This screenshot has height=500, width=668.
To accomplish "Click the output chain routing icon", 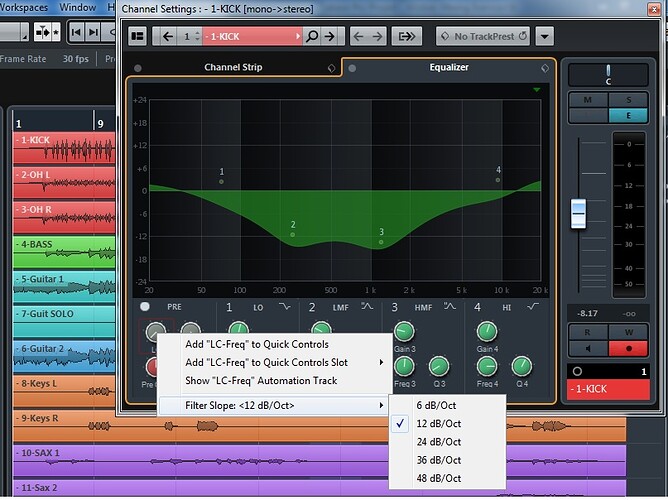I will pos(406,36).
